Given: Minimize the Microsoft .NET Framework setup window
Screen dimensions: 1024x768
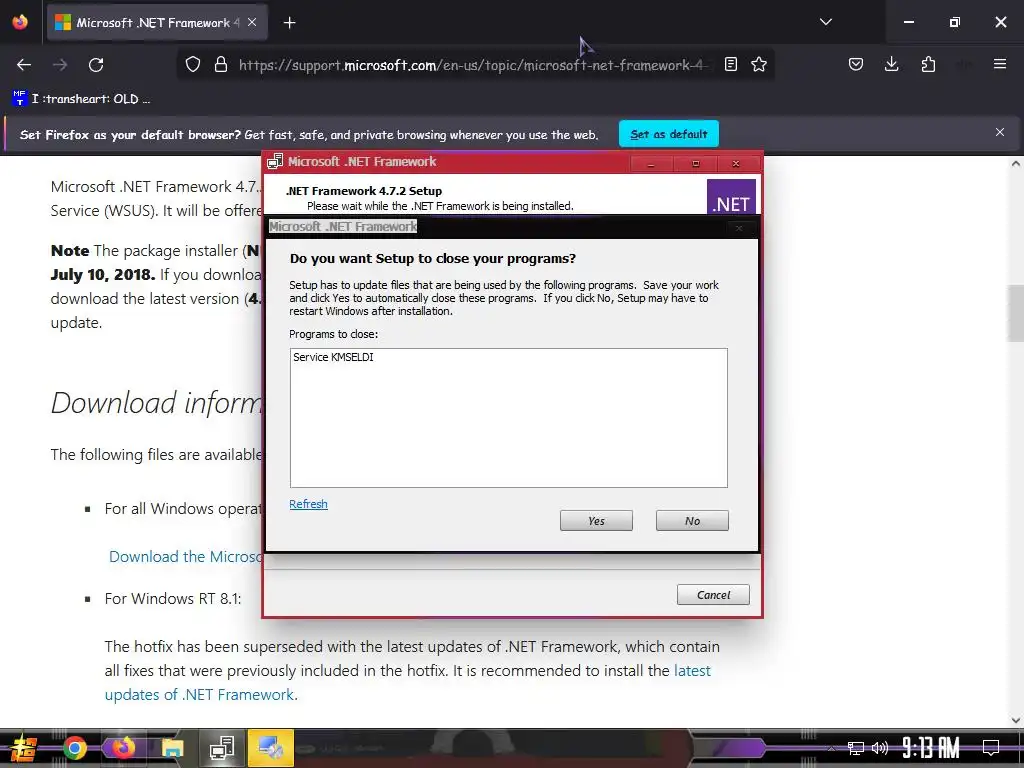Looking at the screenshot, I should pyautogui.click(x=650, y=163).
